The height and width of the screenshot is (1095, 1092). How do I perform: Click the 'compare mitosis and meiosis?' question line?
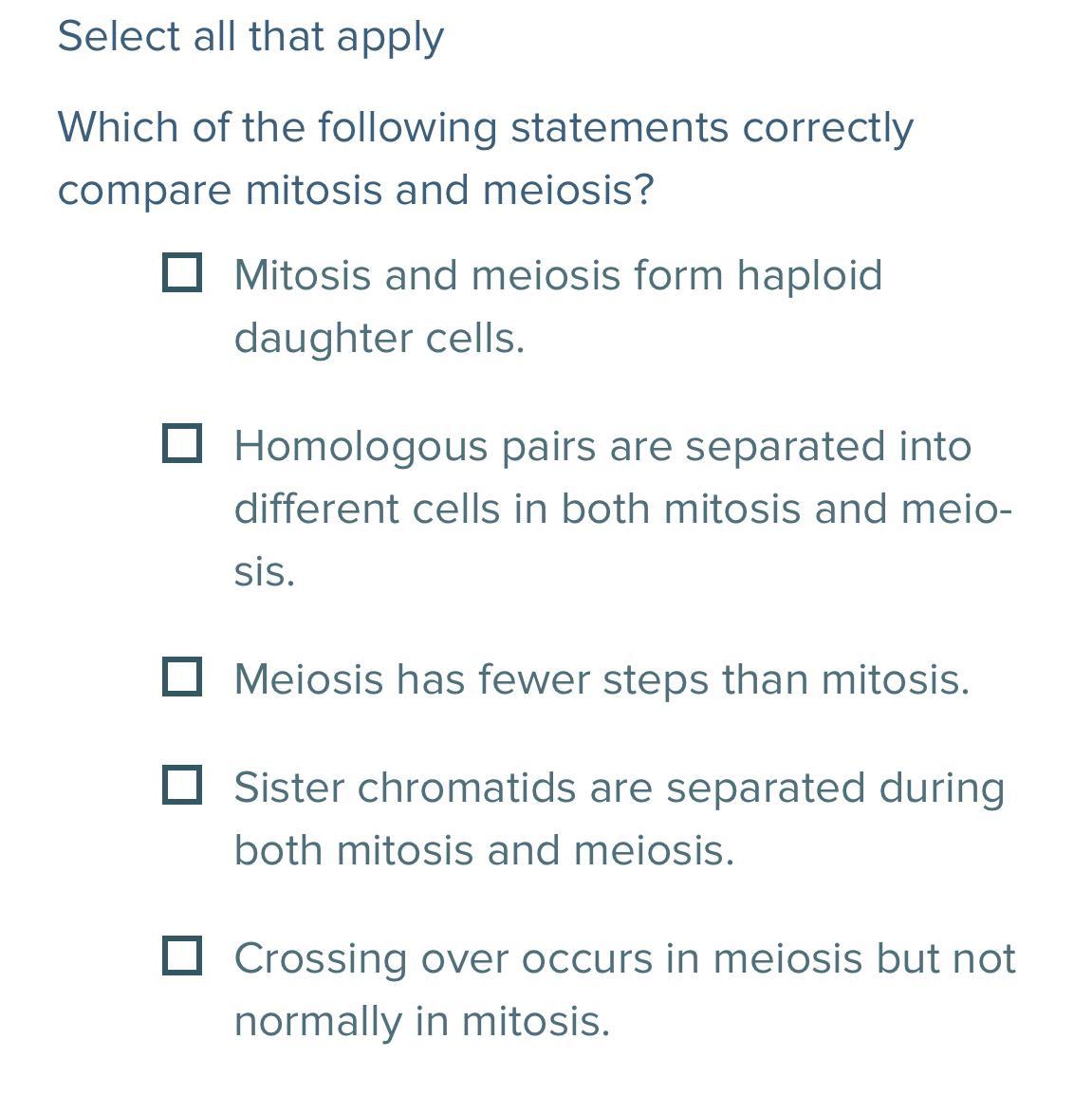pyautogui.click(x=356, y=189)
